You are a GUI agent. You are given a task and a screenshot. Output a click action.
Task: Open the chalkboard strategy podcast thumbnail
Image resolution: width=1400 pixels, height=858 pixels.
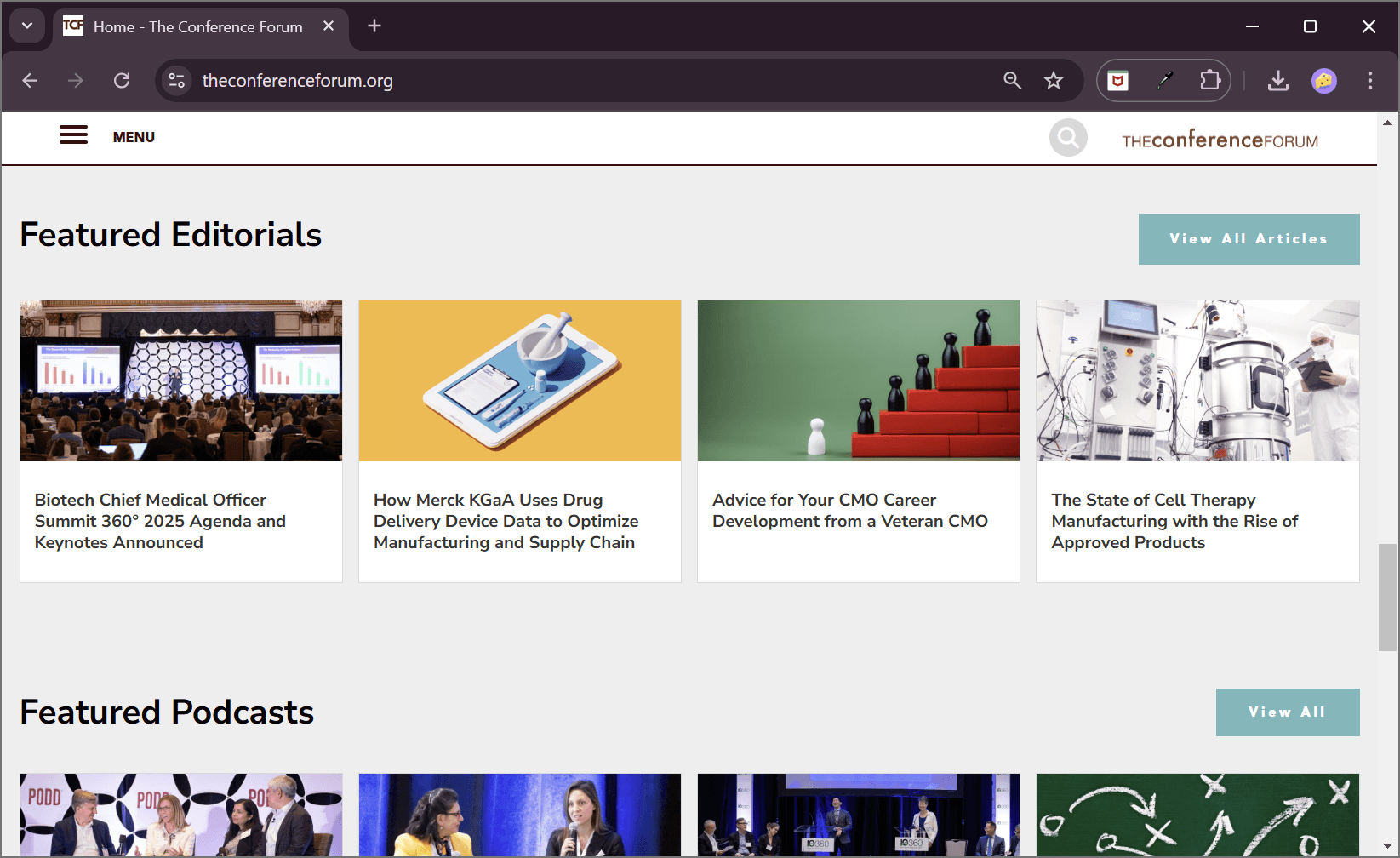click(1197, 815)
